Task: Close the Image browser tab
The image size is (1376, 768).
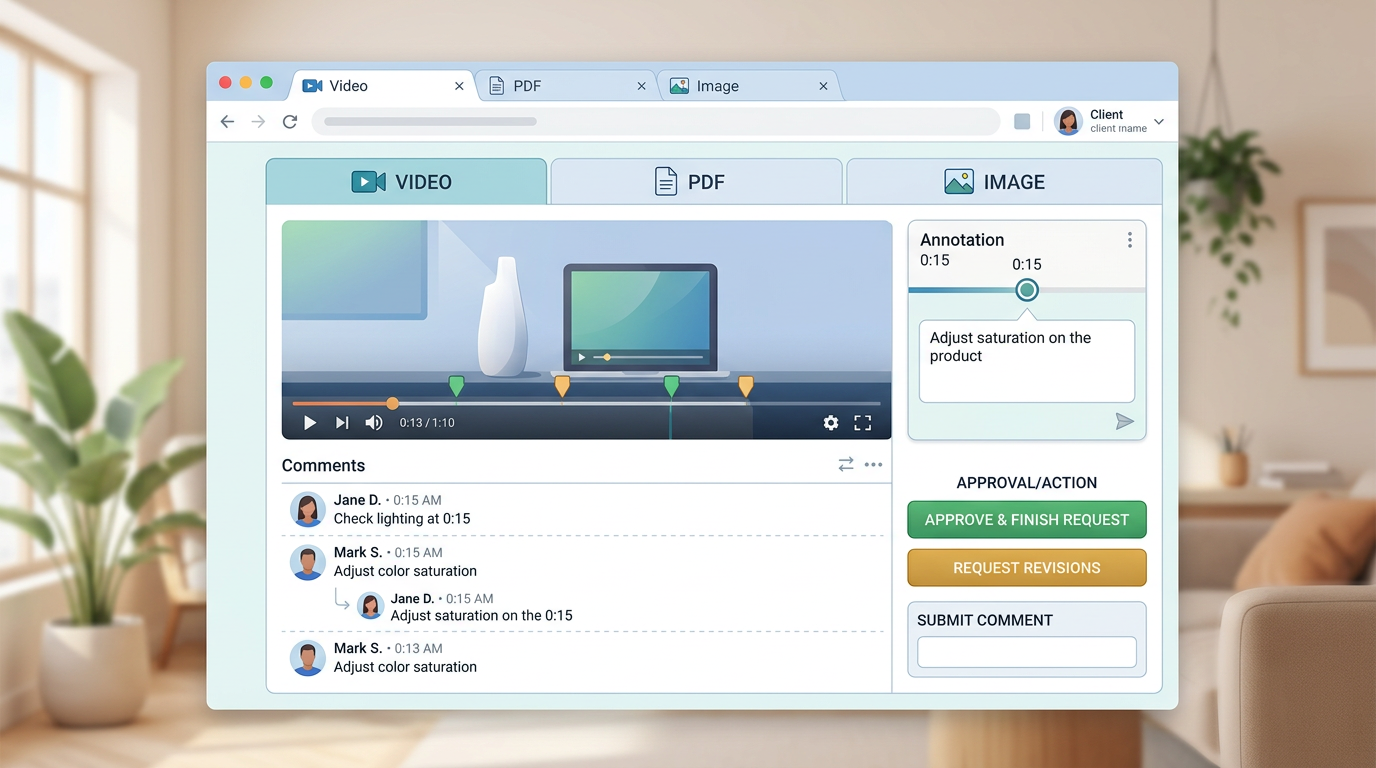Action: pos(823,86)
